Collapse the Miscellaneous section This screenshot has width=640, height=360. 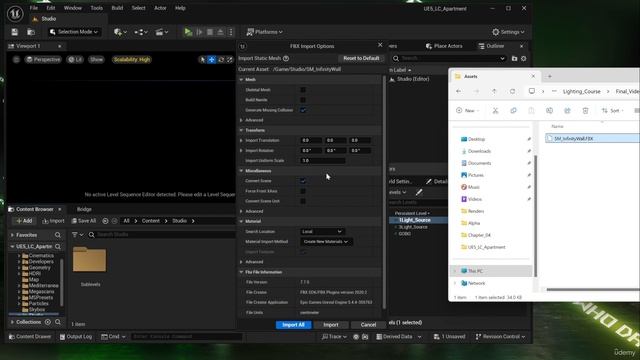[x=241, y=171]
